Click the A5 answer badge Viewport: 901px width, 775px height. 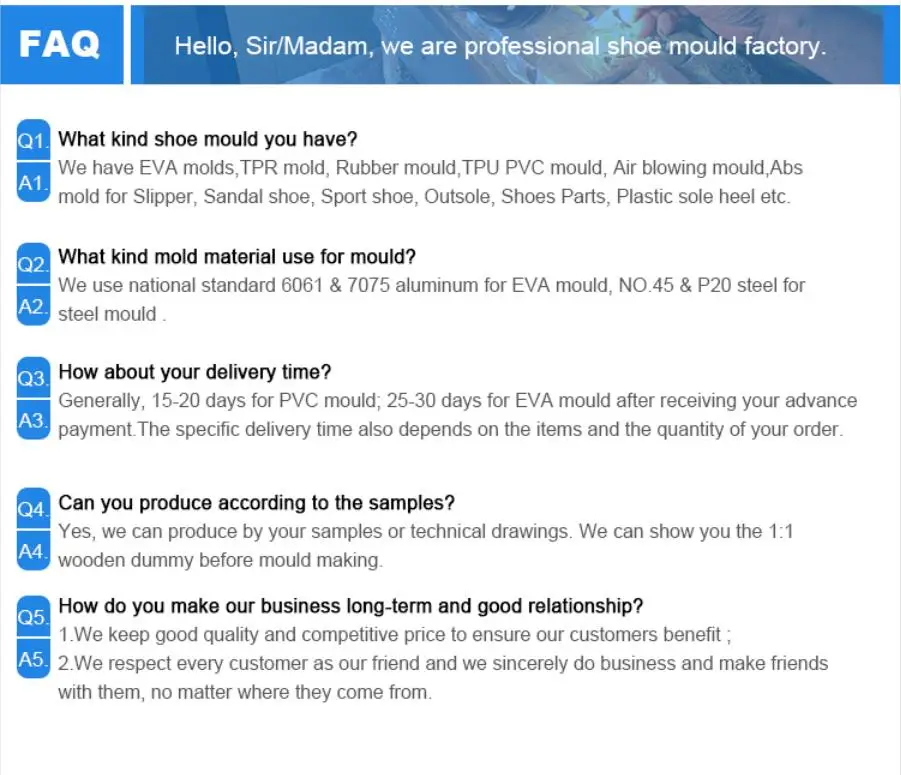[33, 659]
